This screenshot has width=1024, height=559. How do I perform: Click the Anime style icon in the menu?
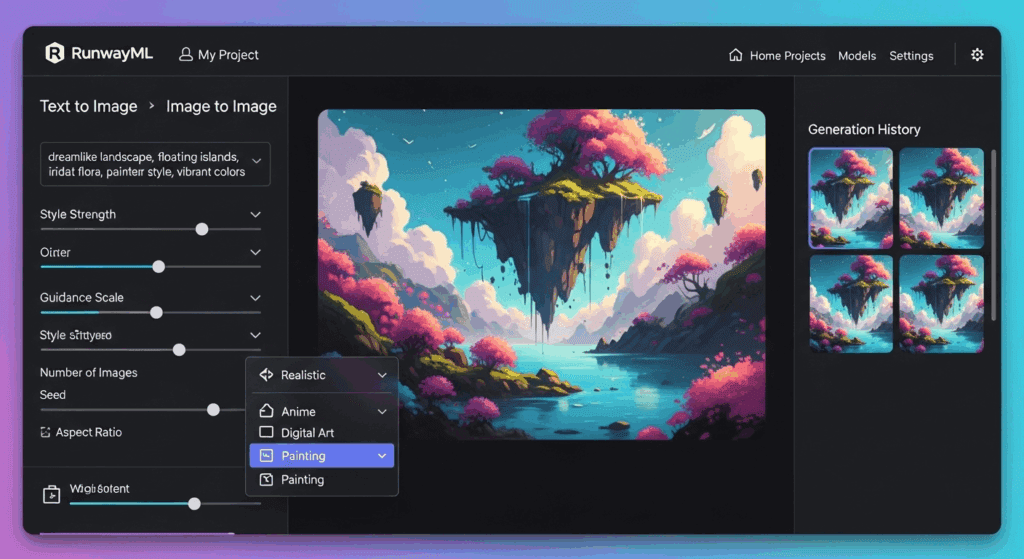click(266, 411)
